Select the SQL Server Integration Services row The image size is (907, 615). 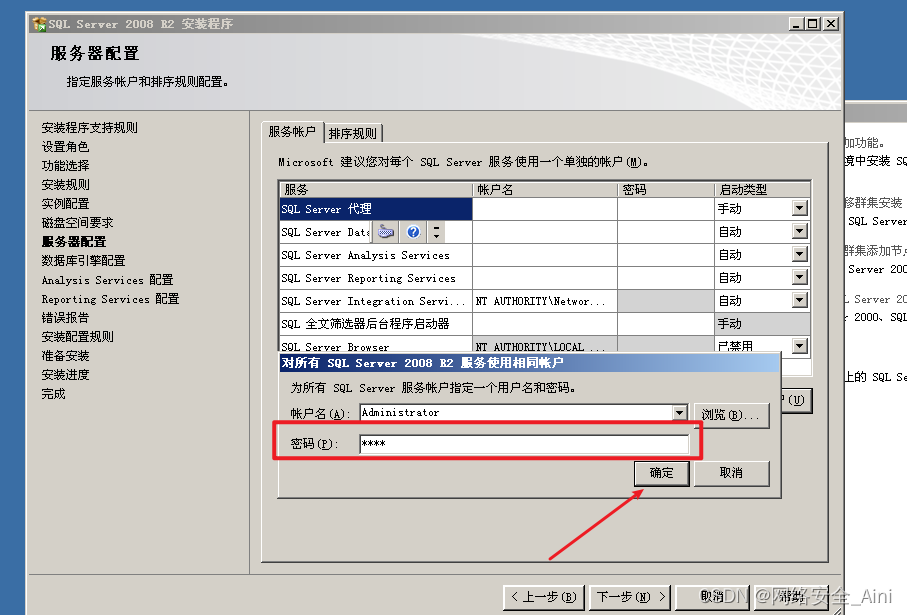tap(376, 301)
